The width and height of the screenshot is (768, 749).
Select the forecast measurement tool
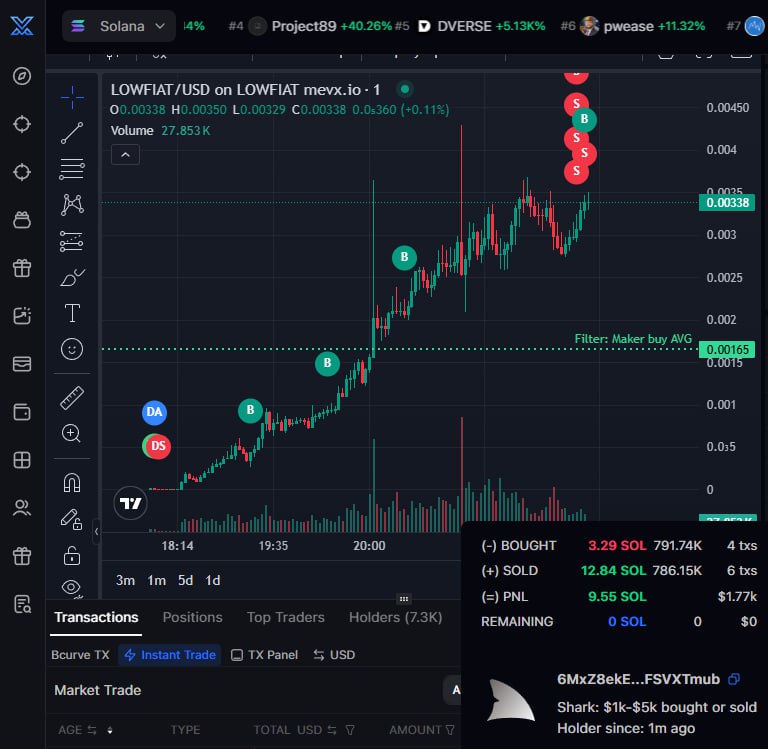(72, 241)
